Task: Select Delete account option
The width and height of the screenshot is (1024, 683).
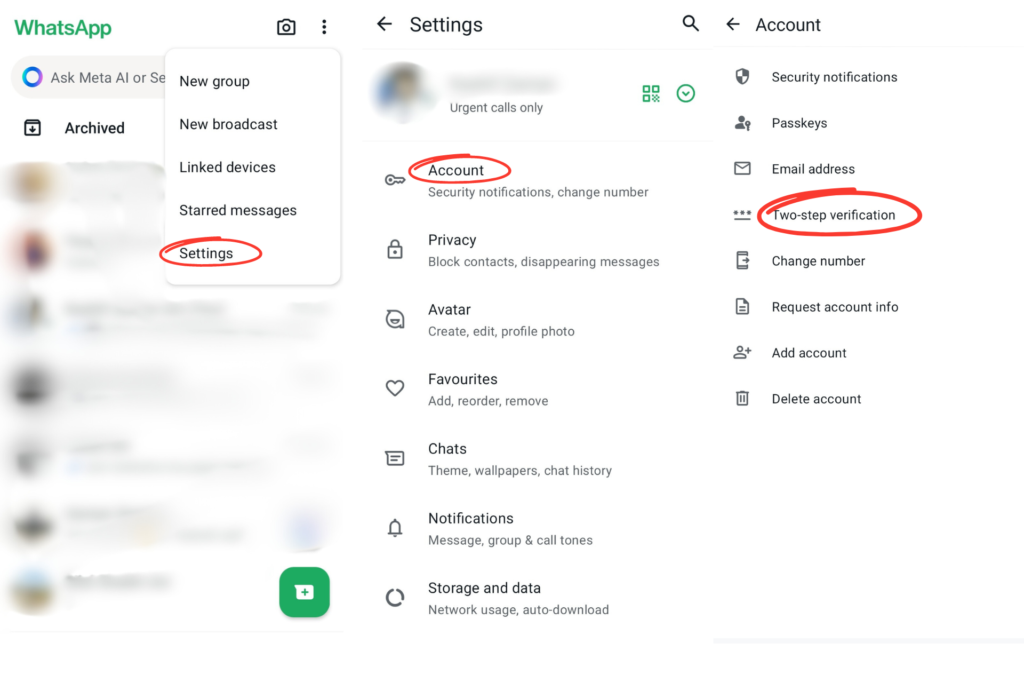Action: (869, 398)
